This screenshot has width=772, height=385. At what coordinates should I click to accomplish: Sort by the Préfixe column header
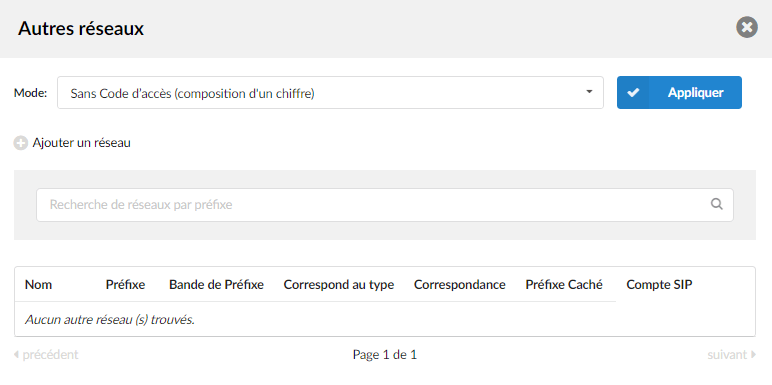coord(126,285)
